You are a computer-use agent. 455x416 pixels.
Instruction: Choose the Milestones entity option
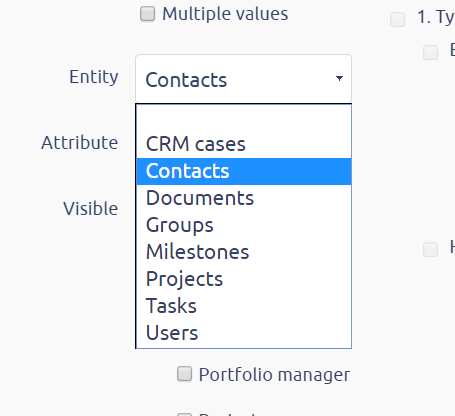coord(244,252)
